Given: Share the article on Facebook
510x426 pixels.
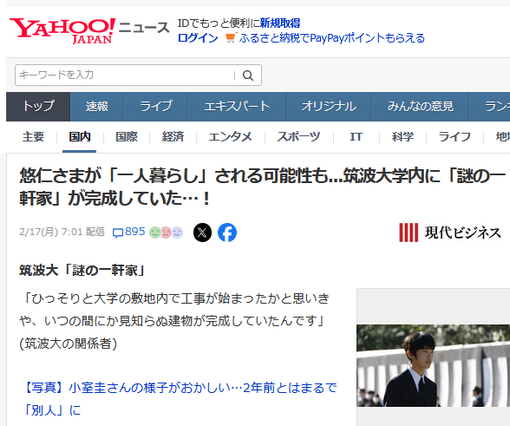Looking at the screenshot, I should [x=227, y=232].
